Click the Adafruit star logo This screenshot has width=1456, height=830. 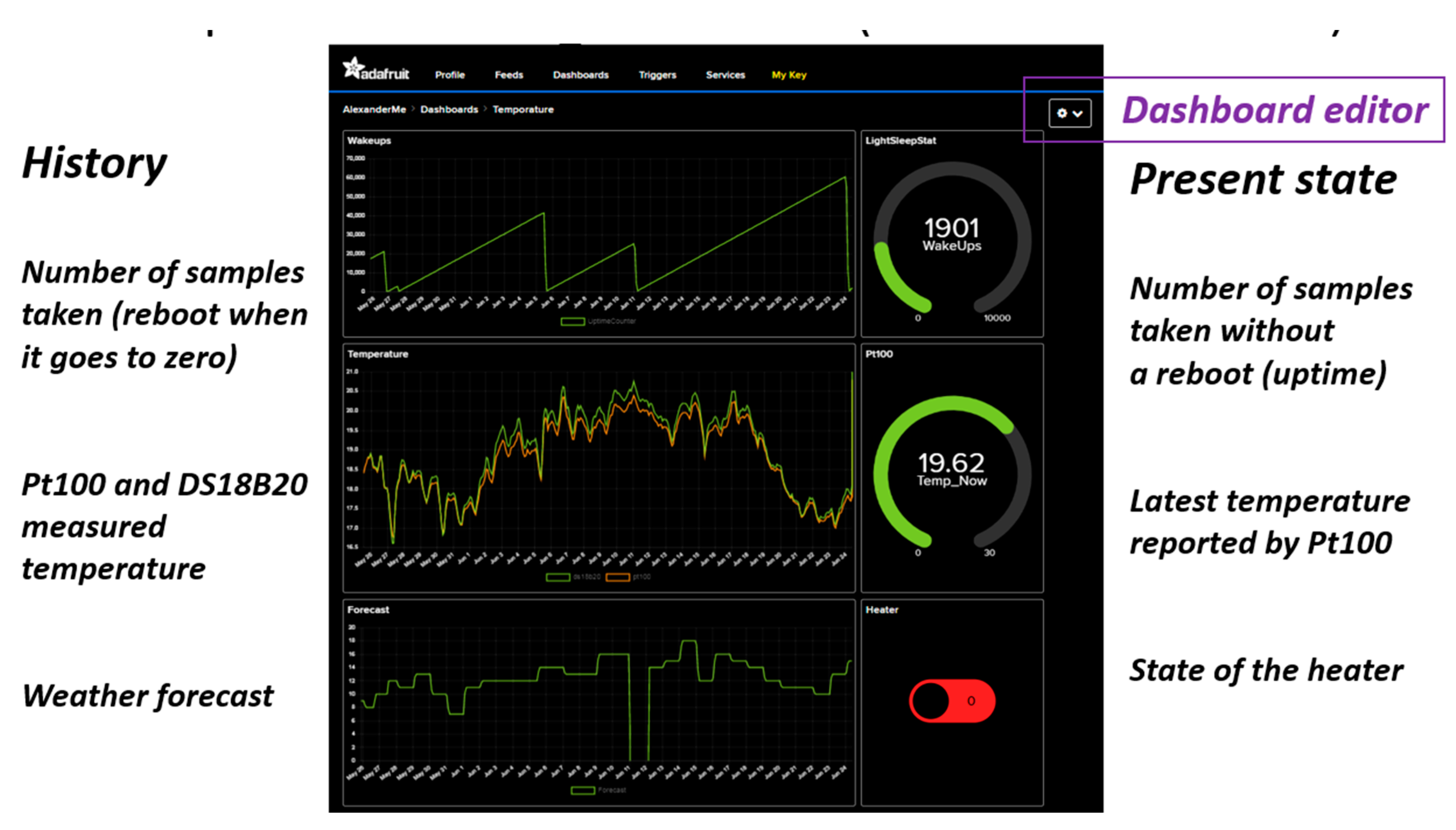354,68
